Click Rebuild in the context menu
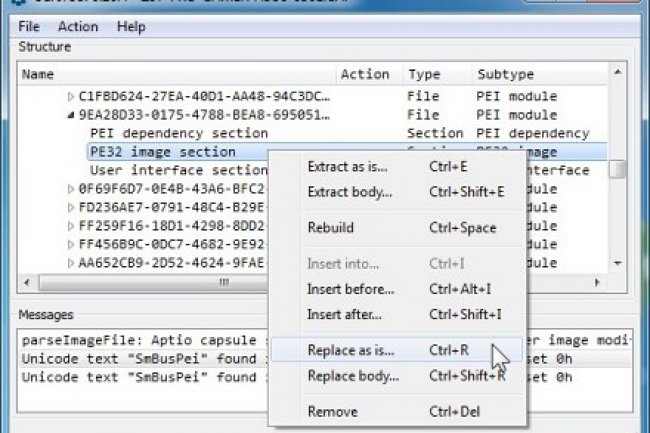Screen dimensions: 650x433 (x=331, y=228)
